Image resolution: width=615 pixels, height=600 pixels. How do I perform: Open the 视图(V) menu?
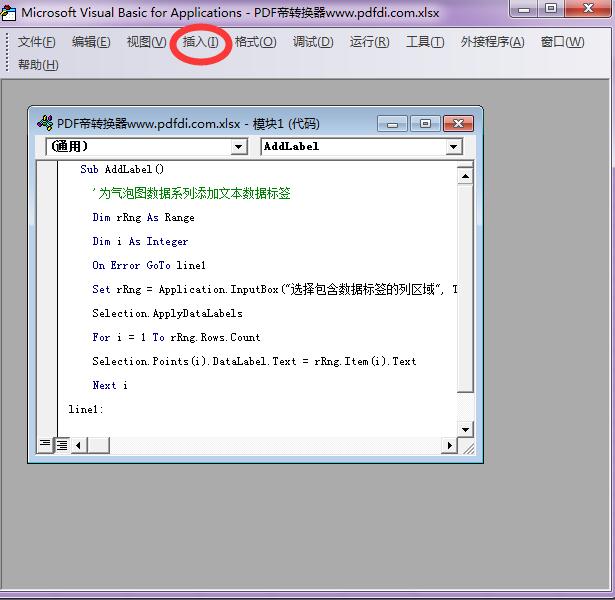point(146,42)
